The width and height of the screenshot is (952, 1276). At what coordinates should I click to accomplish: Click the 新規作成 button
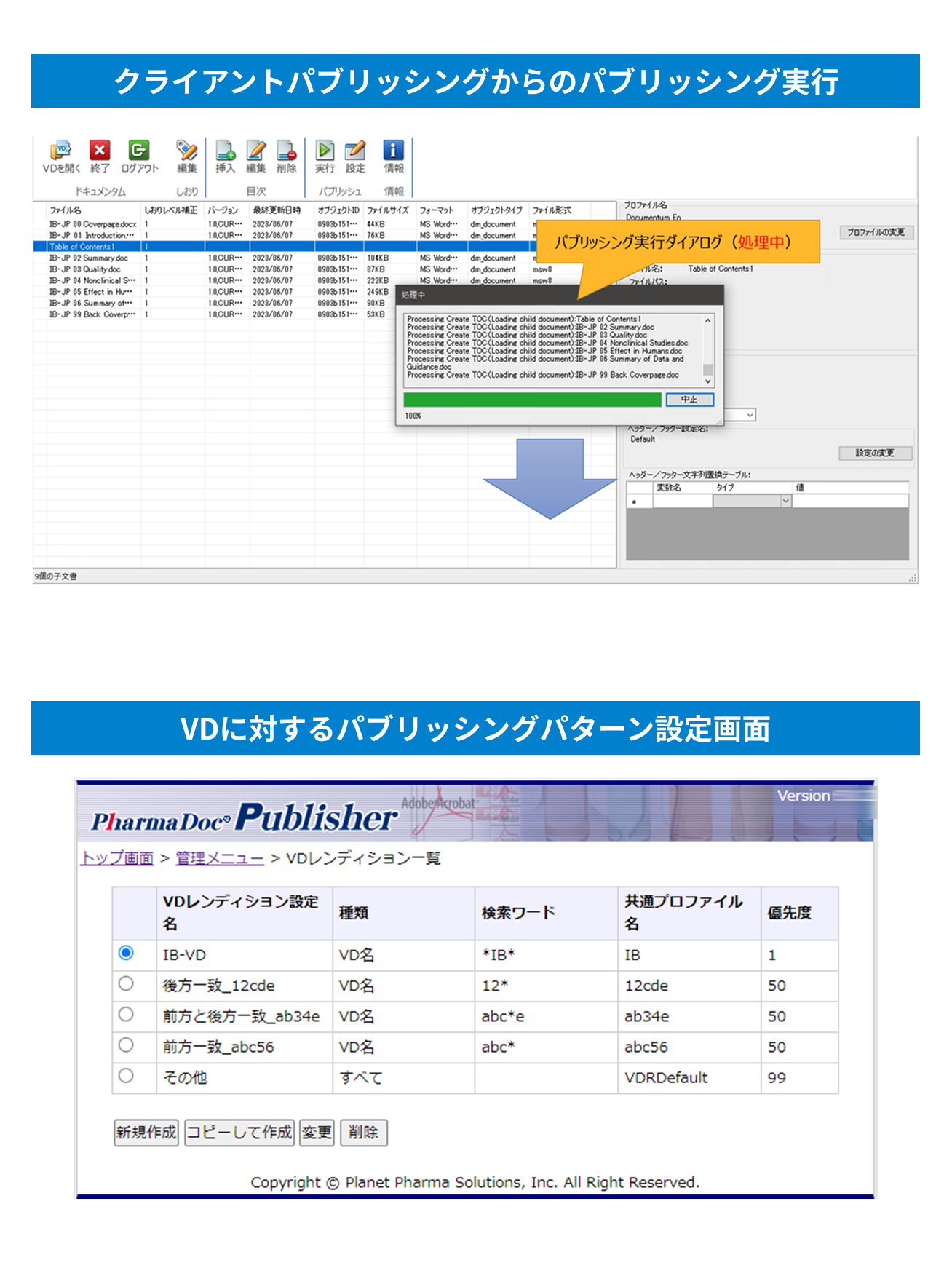pyautogui.click(x=146, y=1132)
